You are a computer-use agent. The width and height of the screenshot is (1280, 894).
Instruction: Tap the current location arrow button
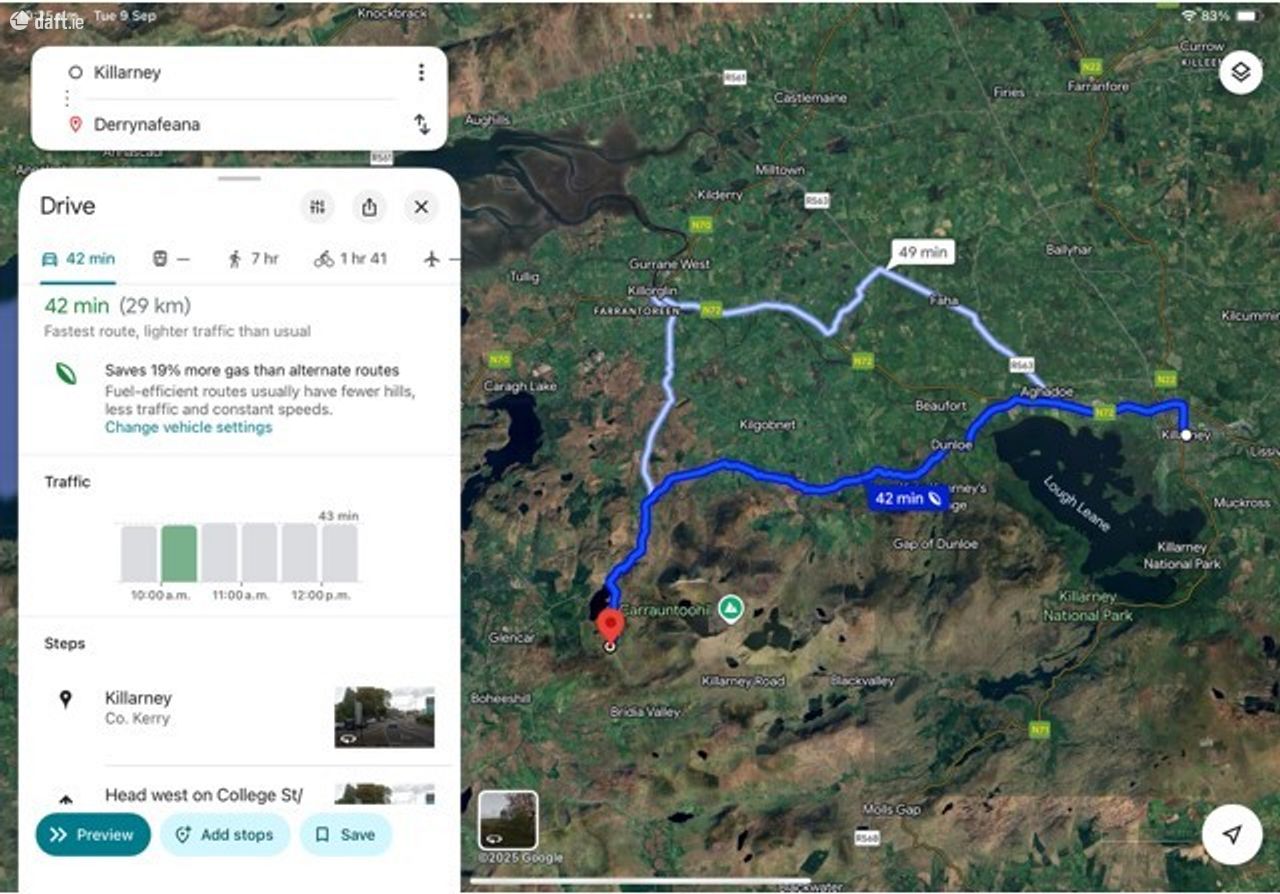(x=1232, y=834)
